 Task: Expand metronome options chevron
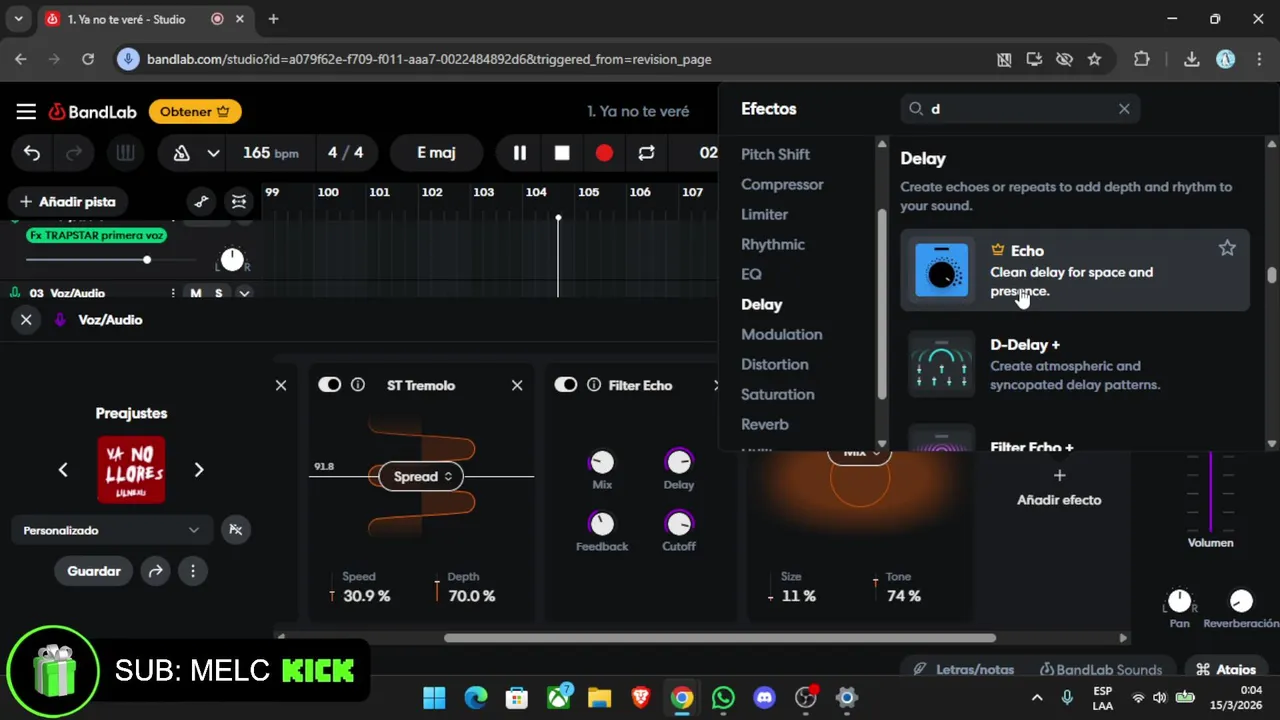pos(213,153)
